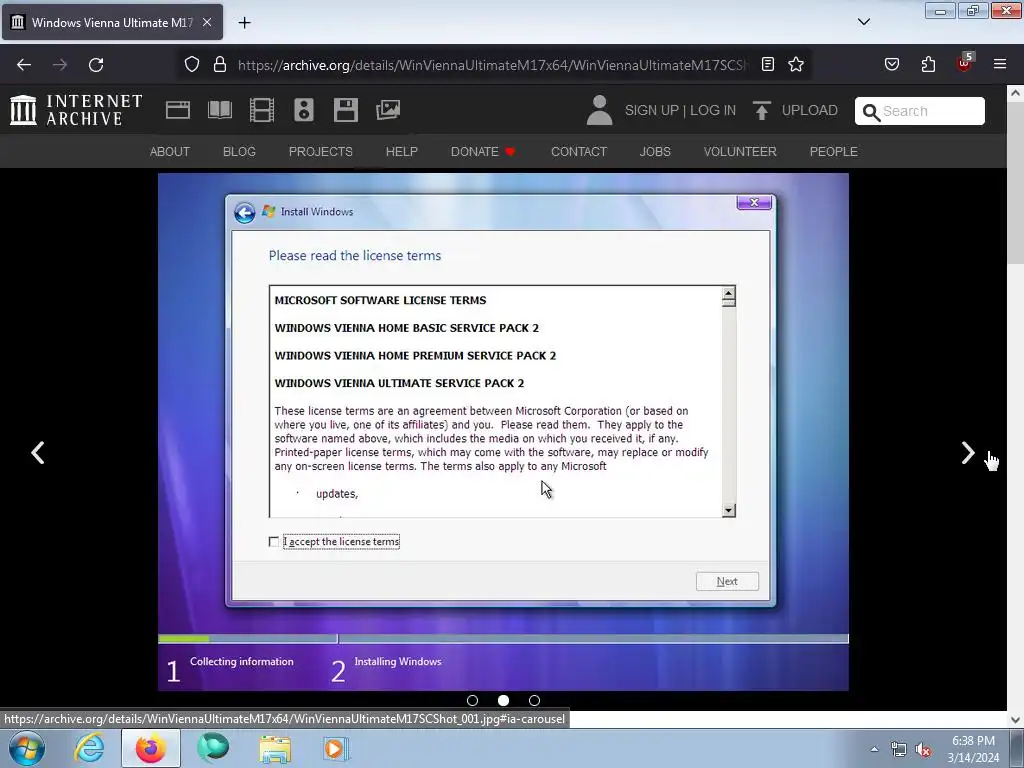Open the Texts book icon
Screen dimensions: 1024x768
click(x=219, y=110)
